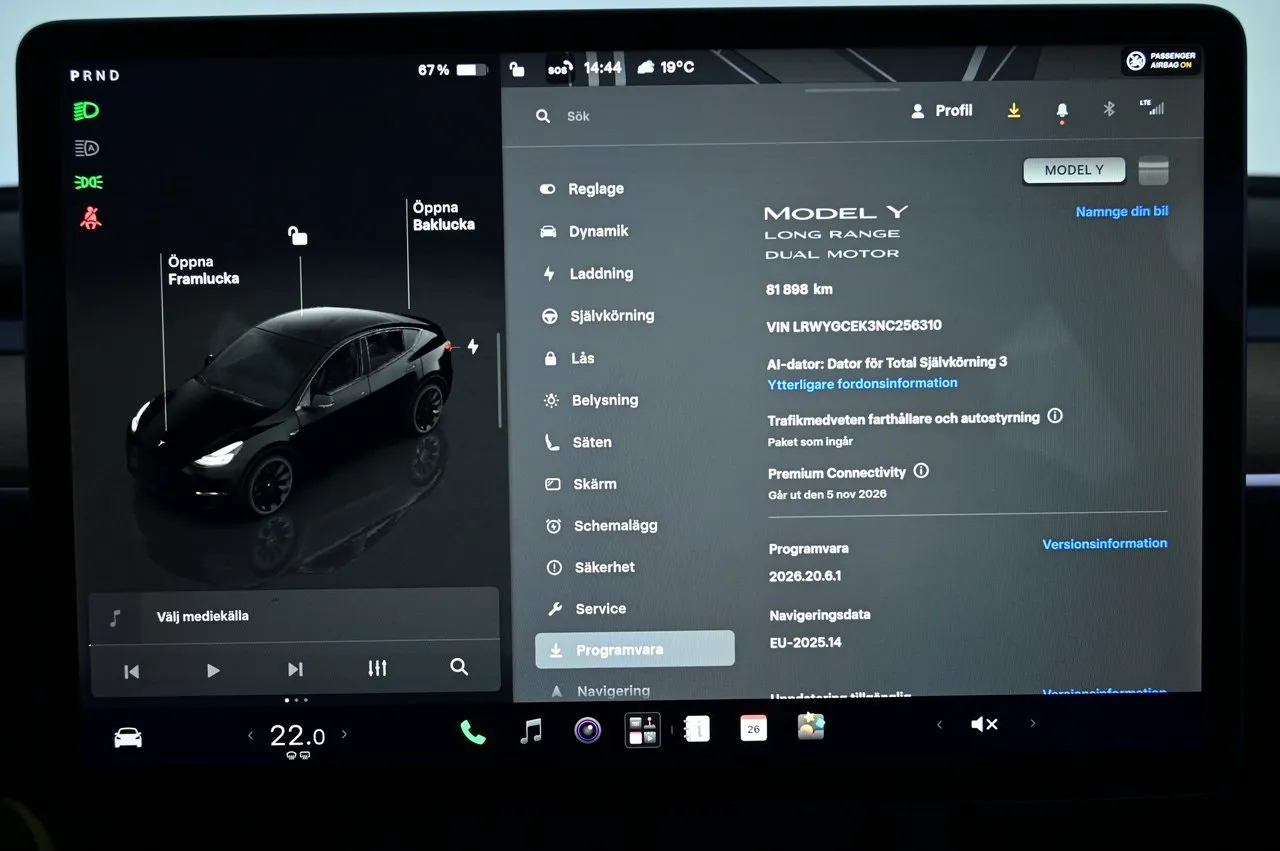This screenshot has height=851, width=1280.
Task: Open the music app in the dock
Action: tap(531, 731)
